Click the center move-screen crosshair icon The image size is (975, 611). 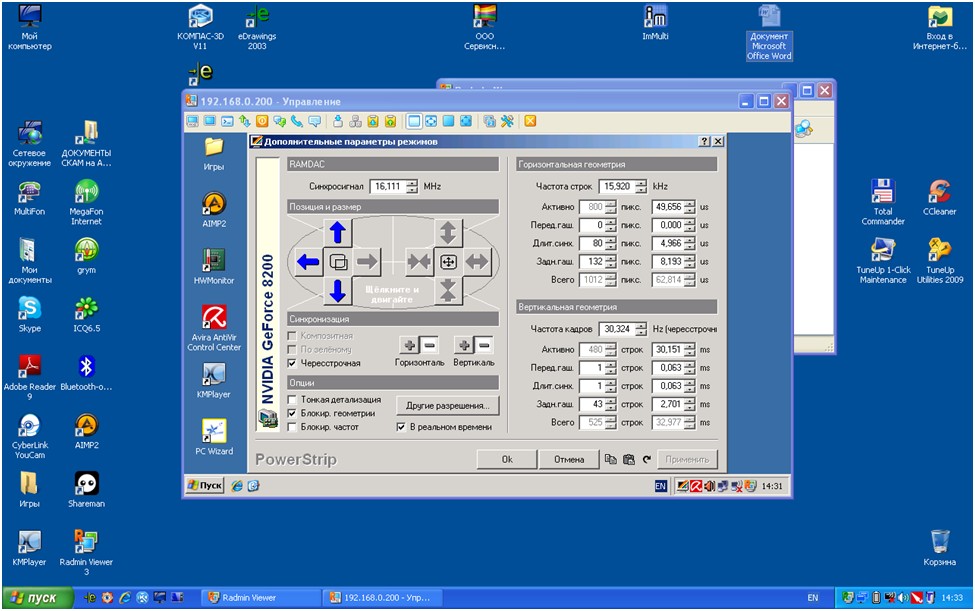pos(448,262)
